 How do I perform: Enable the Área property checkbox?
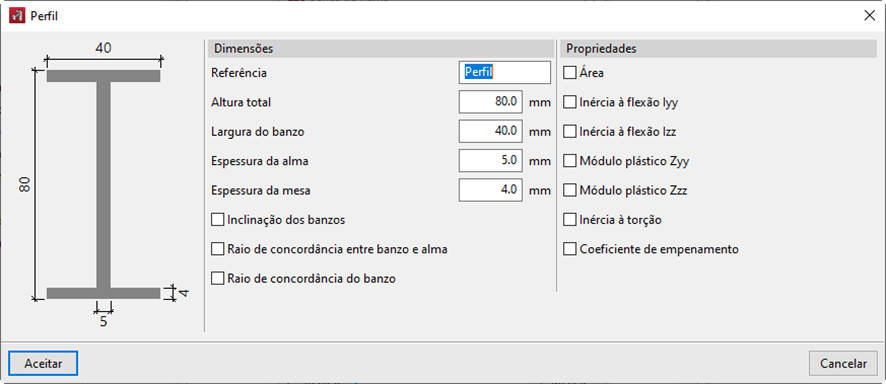[x=570, y=73]
